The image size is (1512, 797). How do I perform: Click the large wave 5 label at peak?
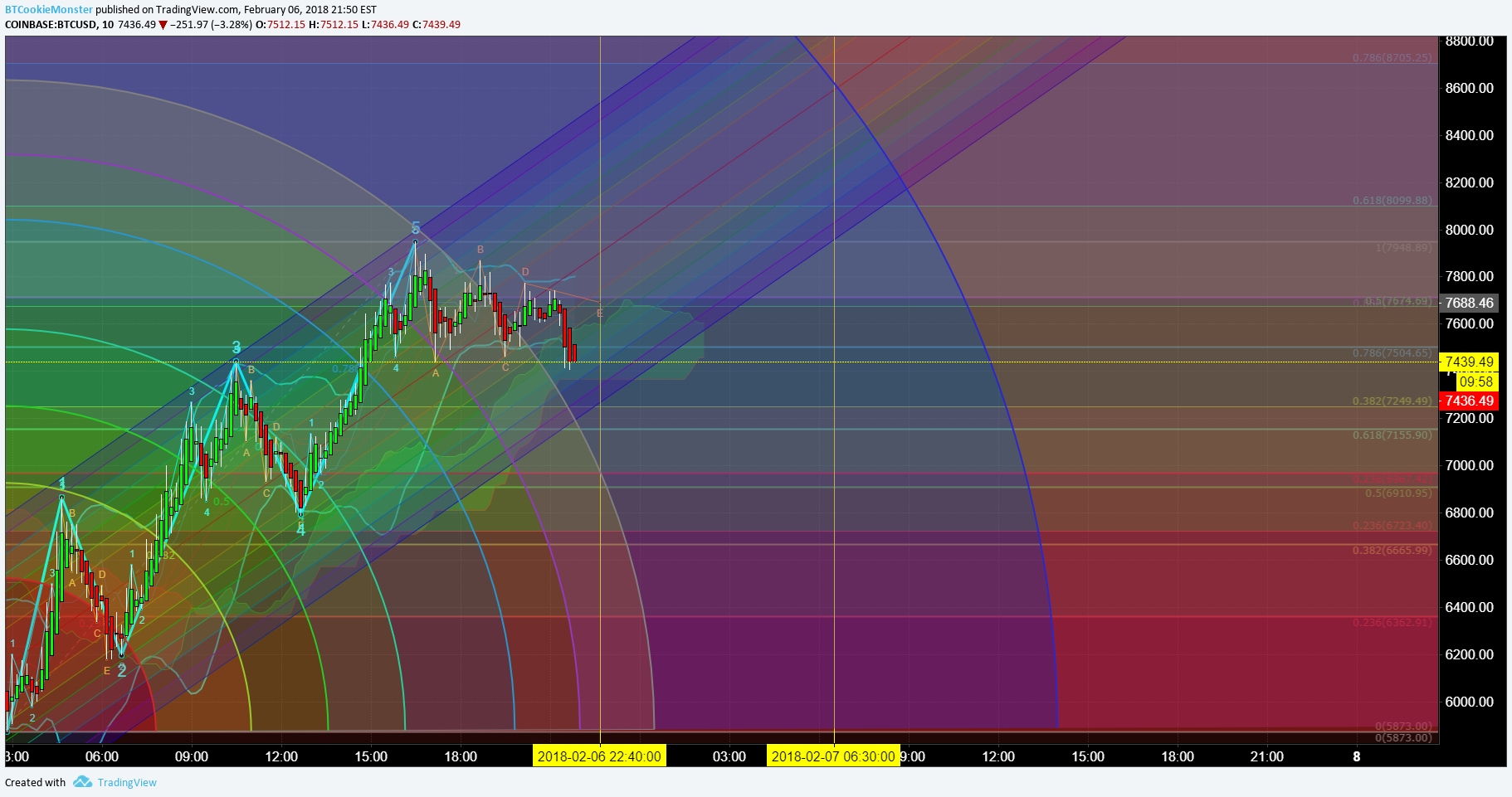coord(416,227)
